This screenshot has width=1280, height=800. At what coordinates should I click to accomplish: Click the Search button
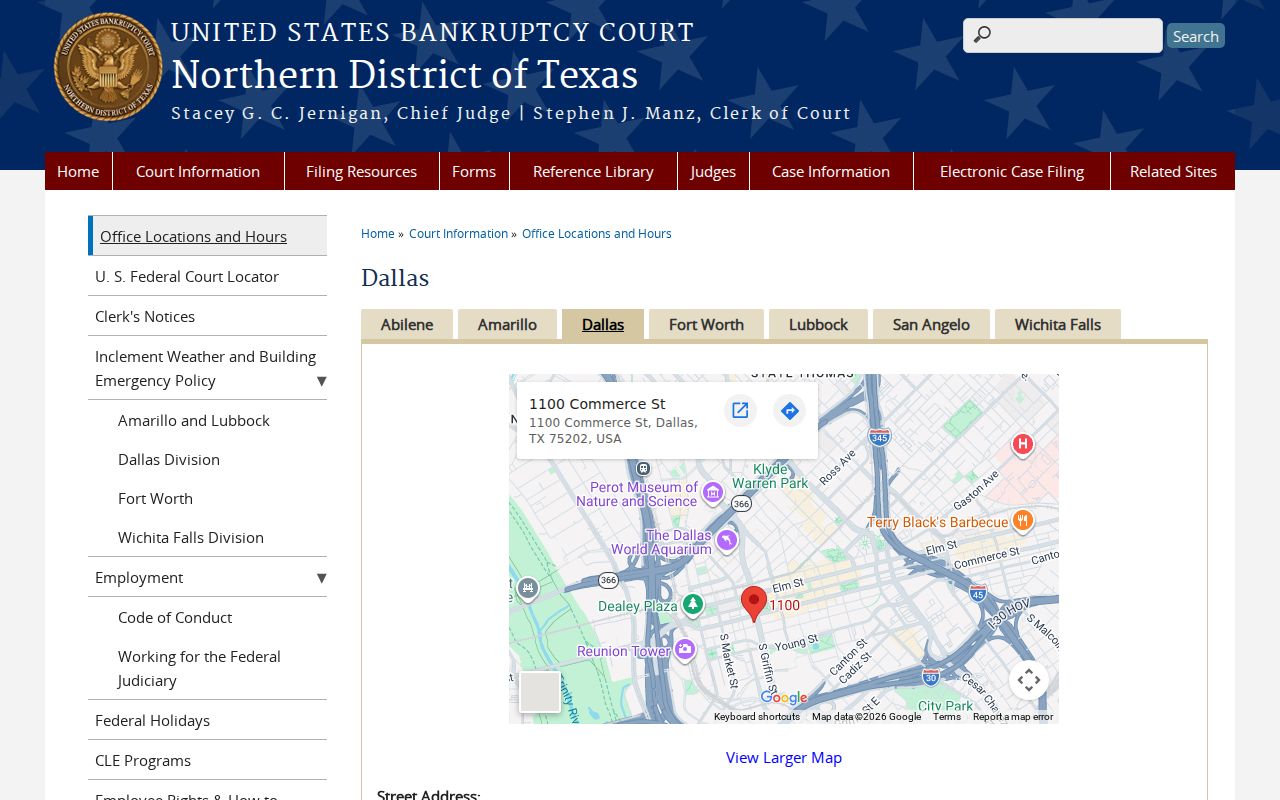pyautogui.click(x=1196, y=36)
